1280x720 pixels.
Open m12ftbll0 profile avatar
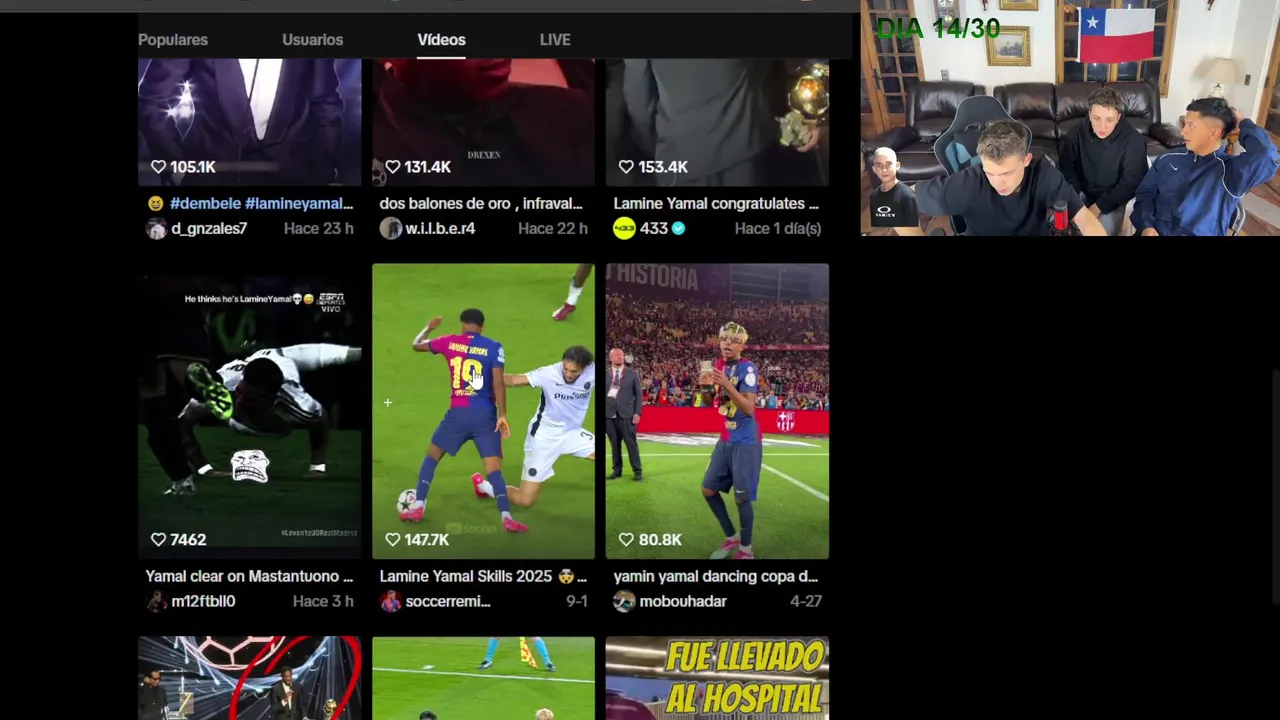(x=156, y=601)
